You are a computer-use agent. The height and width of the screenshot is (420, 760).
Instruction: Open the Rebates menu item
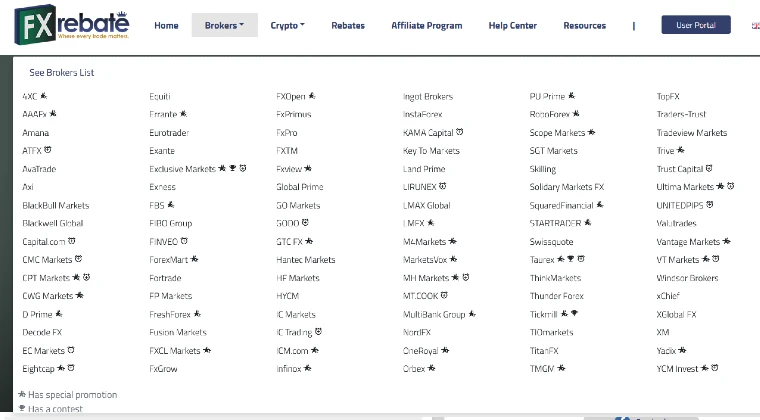click(x=348, y=26)
